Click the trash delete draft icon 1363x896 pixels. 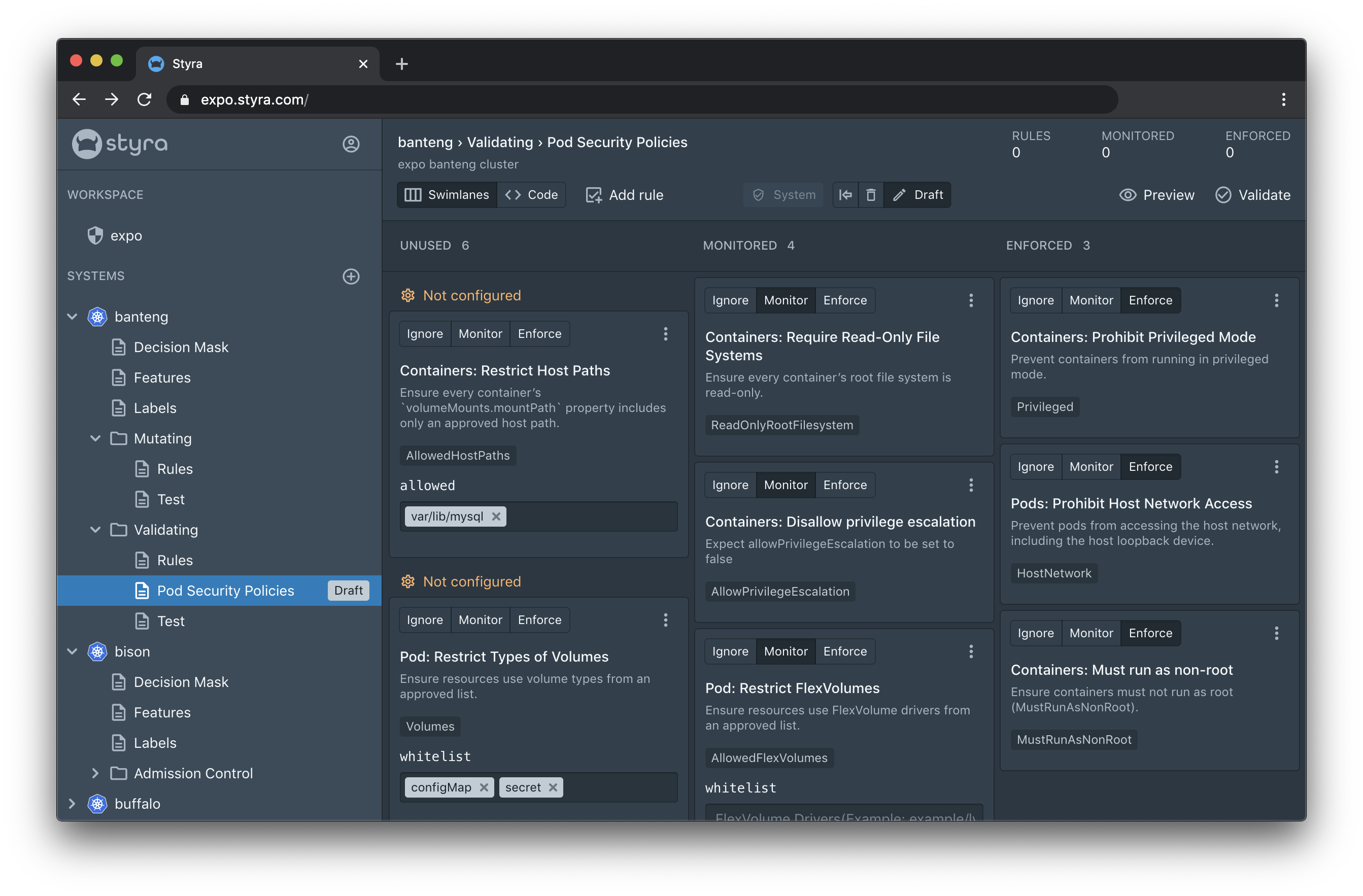click(x=870, y=195)
